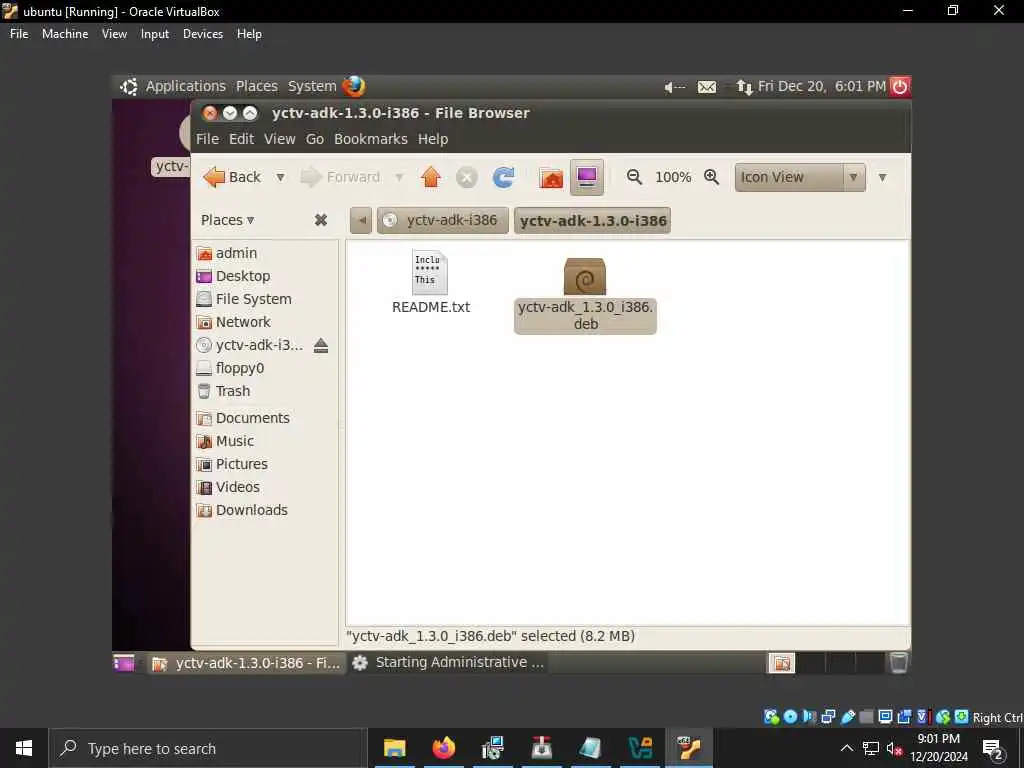Open Ubuntu Applications menu

pyautogui.click(x=185, y=86)
